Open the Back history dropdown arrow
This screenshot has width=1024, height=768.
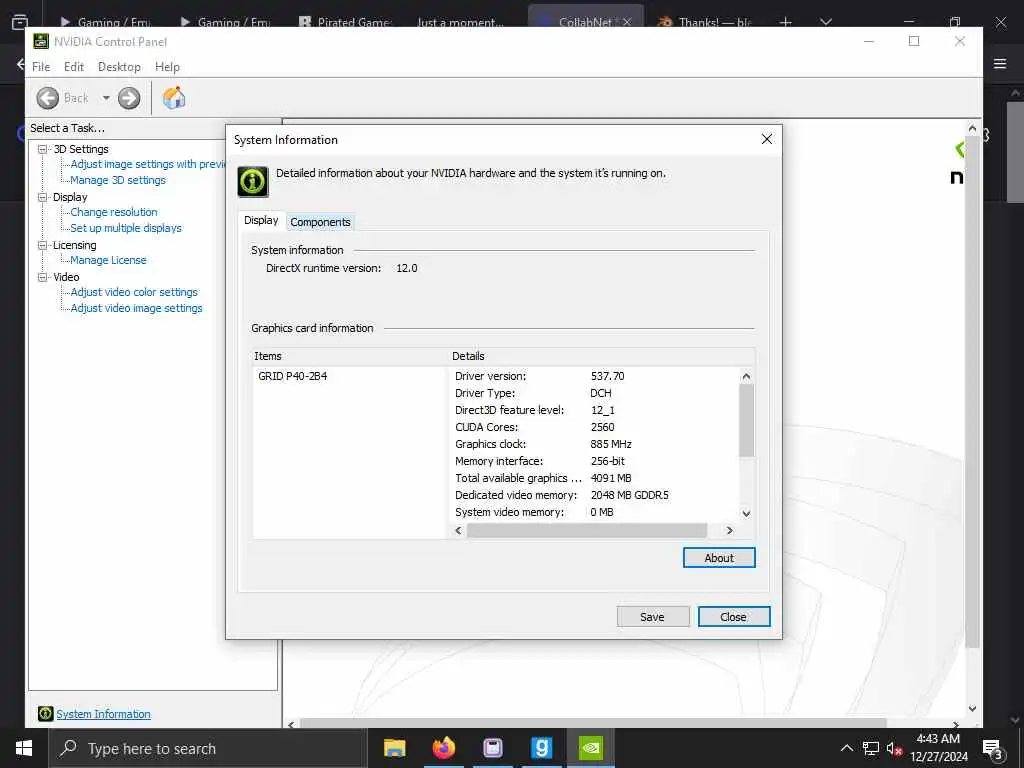[106, 98]
